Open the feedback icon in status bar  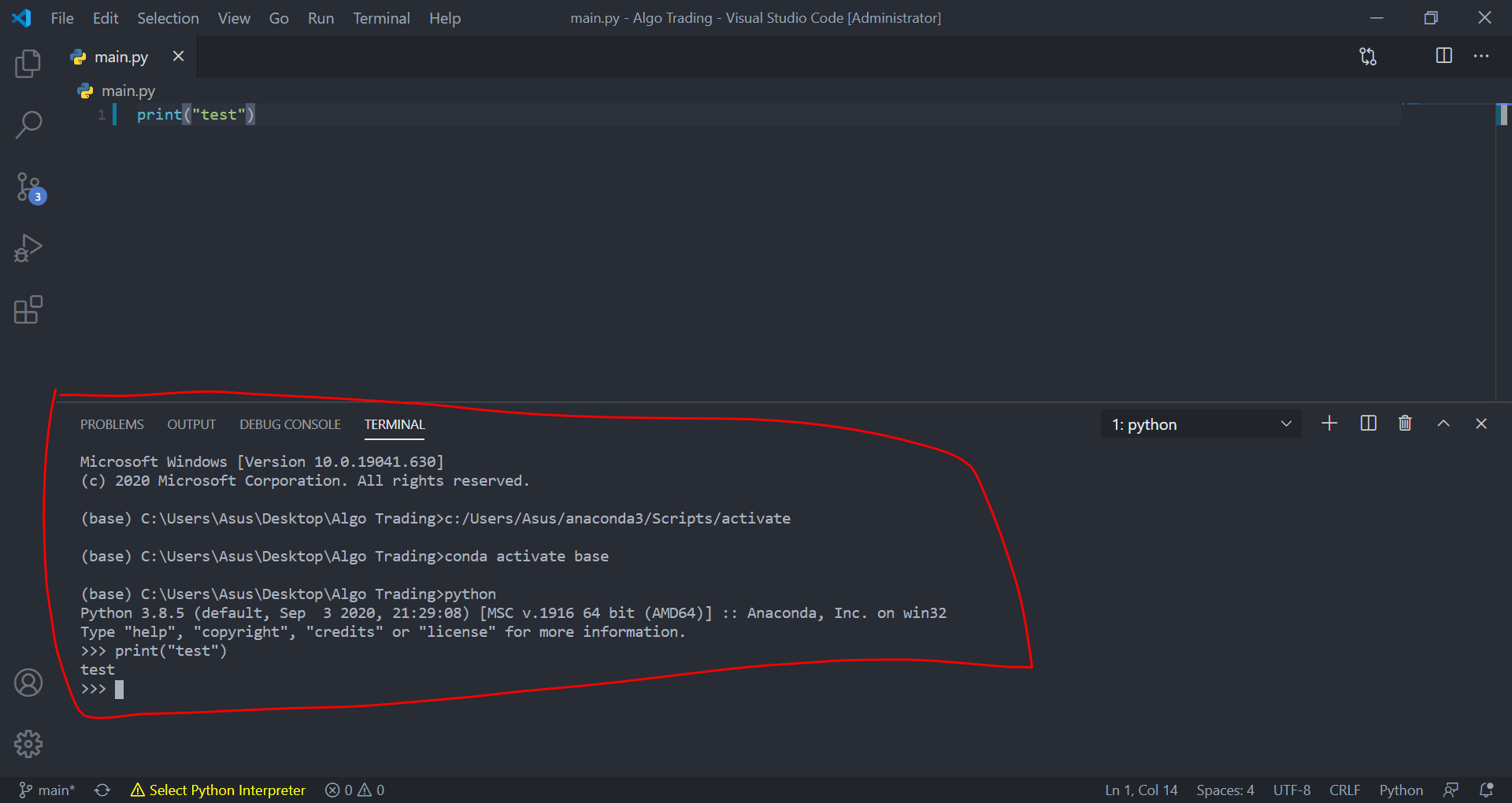coord(1451,790)
